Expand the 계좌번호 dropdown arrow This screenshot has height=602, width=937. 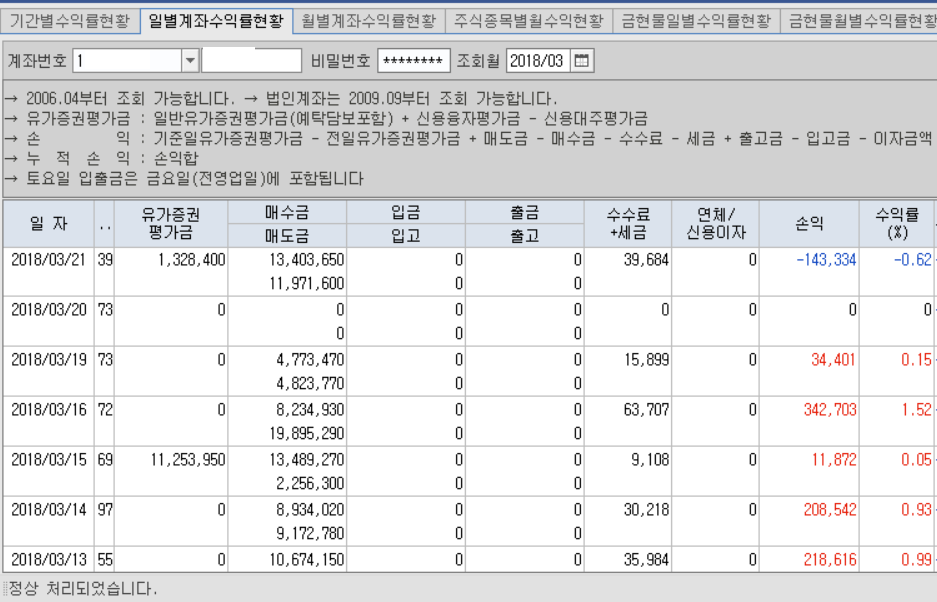pyautogui.click(x=190, y=61)
